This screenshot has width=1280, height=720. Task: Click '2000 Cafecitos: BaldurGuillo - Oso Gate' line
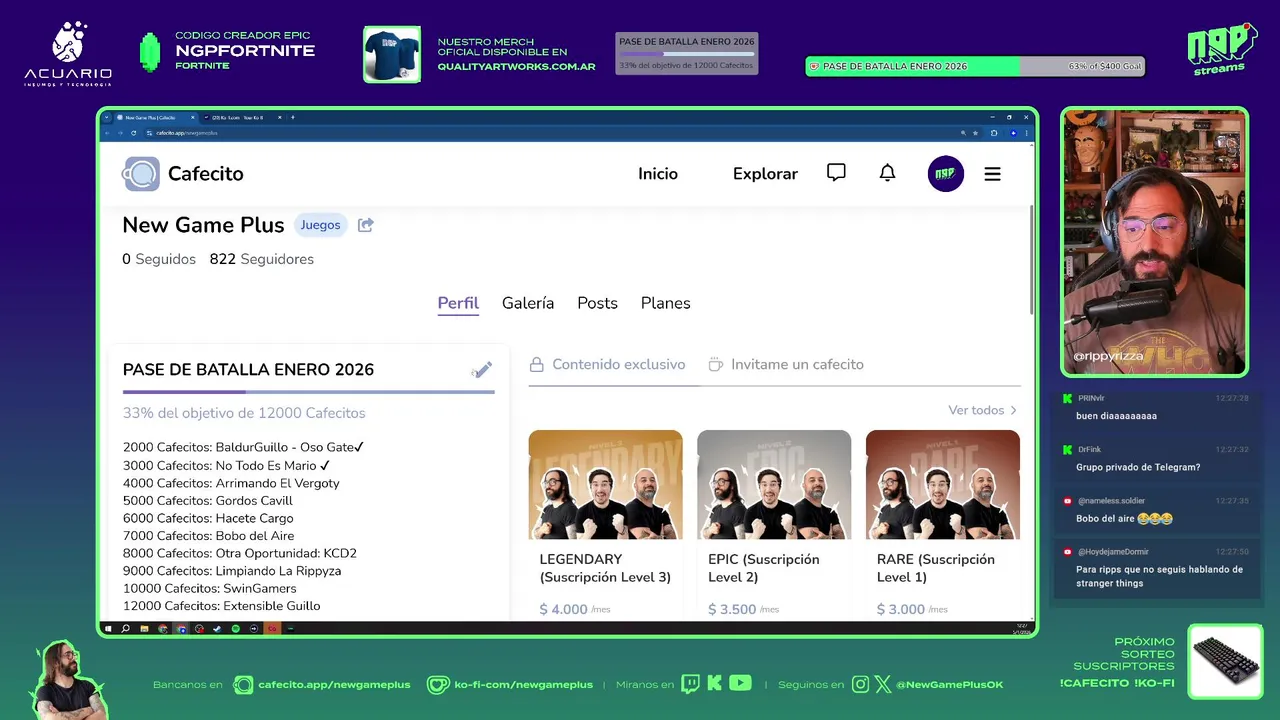(243, 447)
